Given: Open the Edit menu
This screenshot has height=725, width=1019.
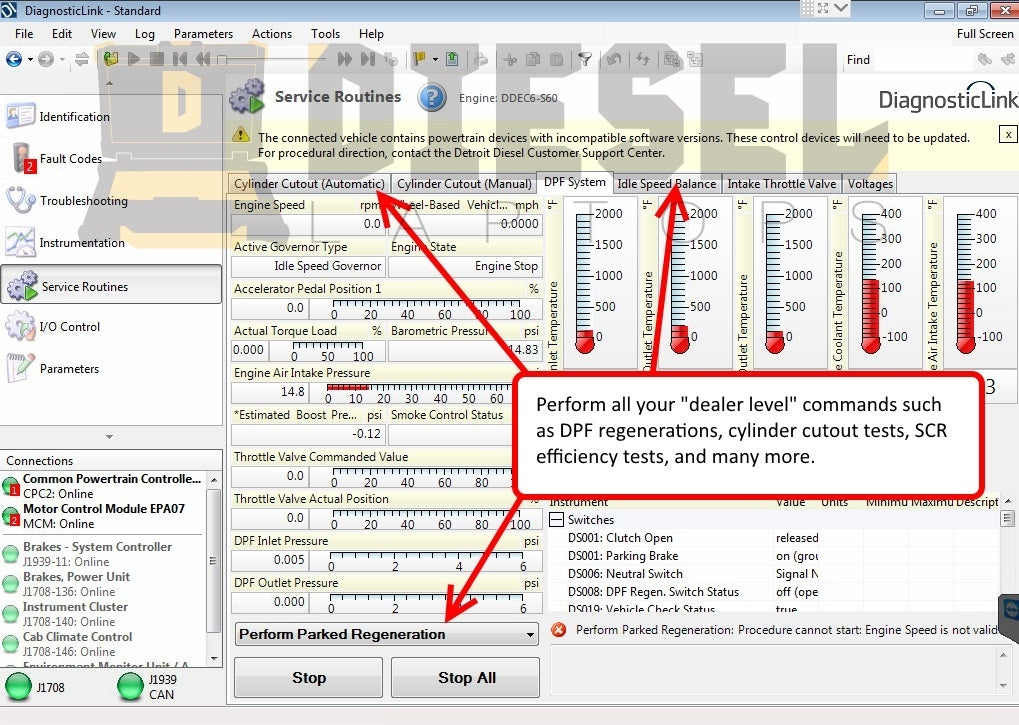Looking at the screenshot, I should (62, 34).
